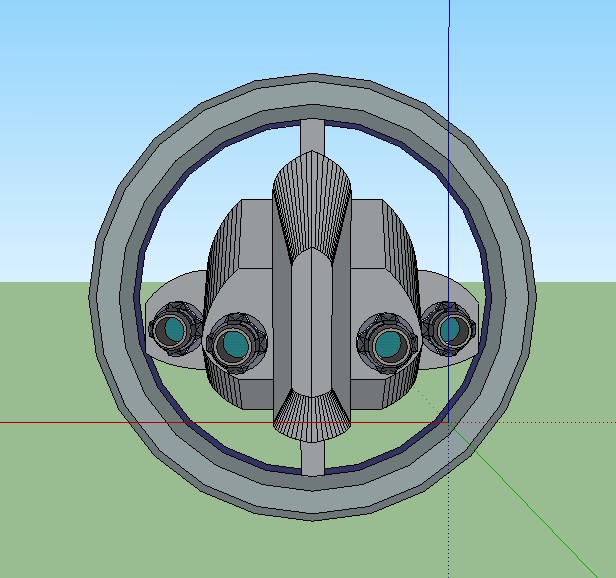Select the inner-right teal engine lens
The height and width of the screenshot is (578, 616).
[x=388, y=345]
